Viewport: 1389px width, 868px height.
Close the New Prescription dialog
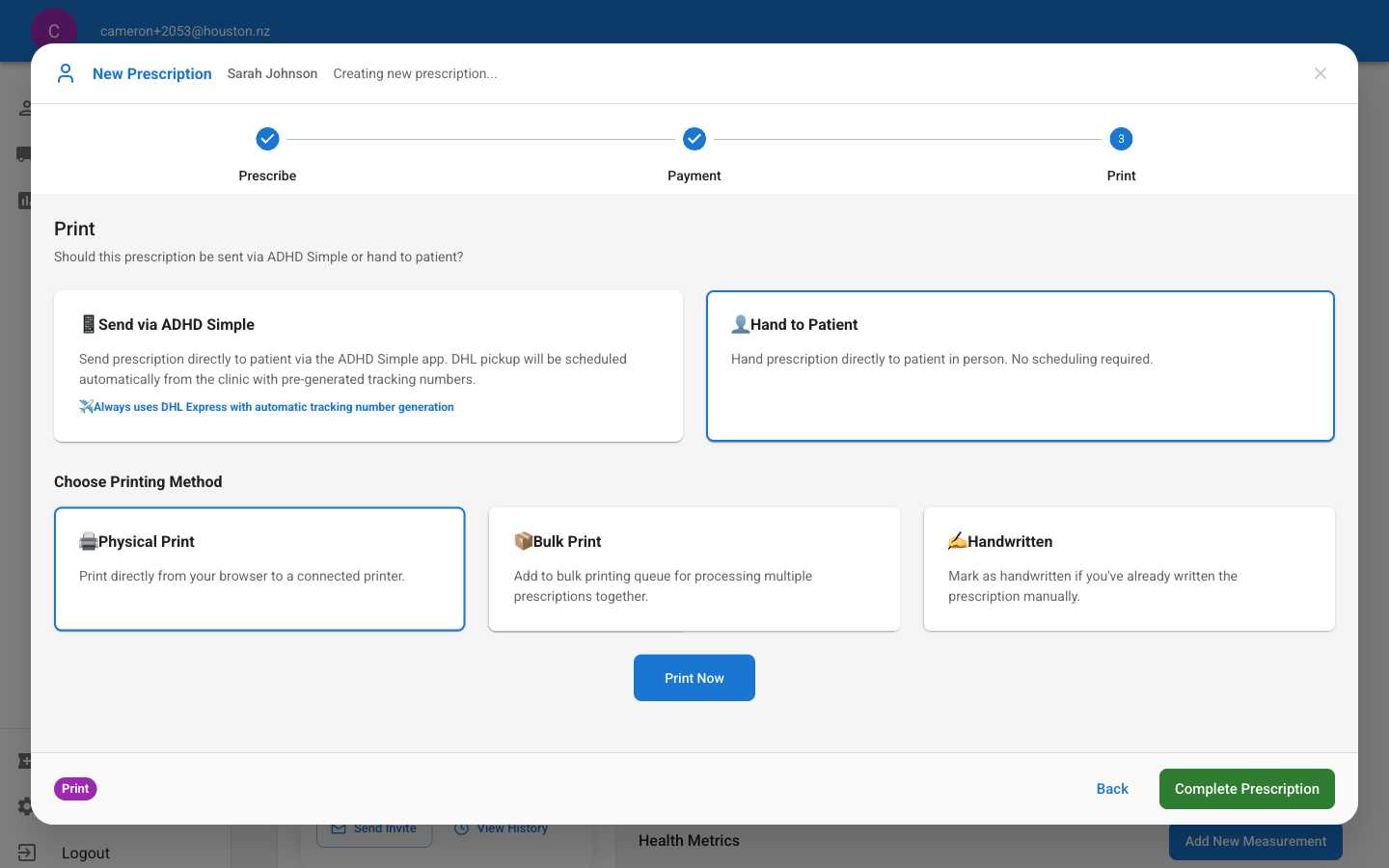1321,73
